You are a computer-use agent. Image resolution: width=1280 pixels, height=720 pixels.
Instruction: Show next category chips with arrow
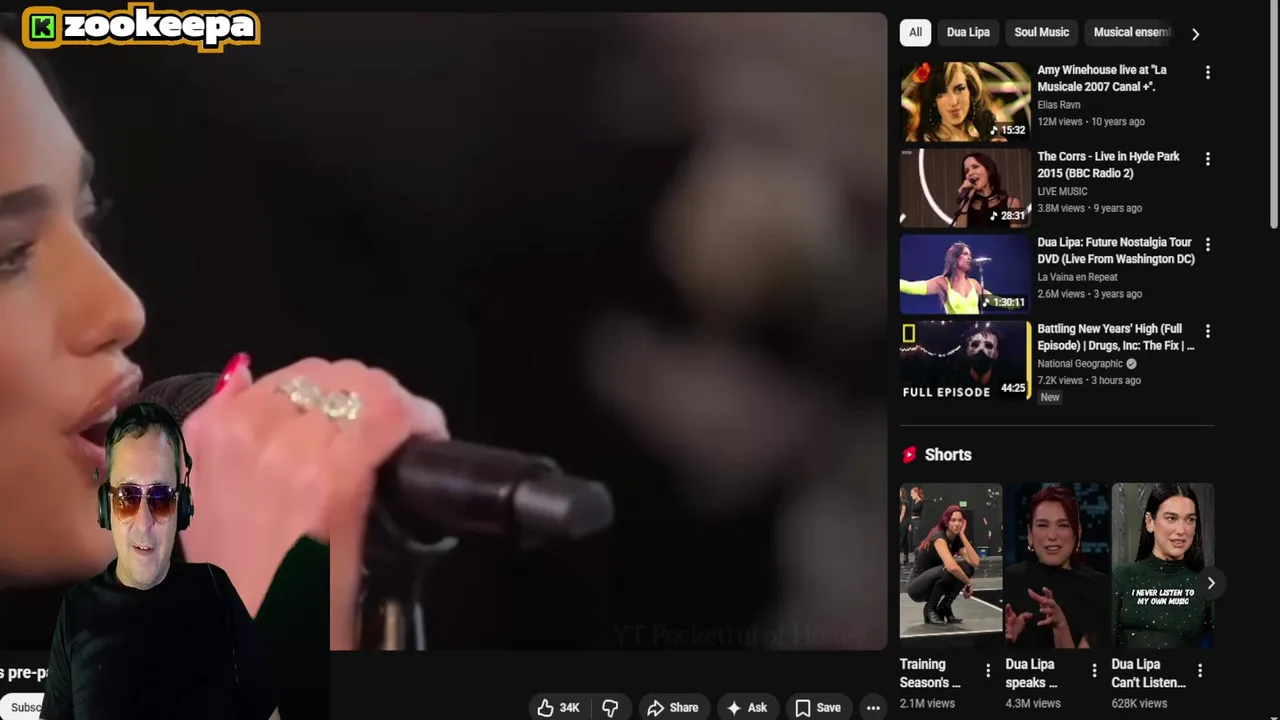[1195, 34]
